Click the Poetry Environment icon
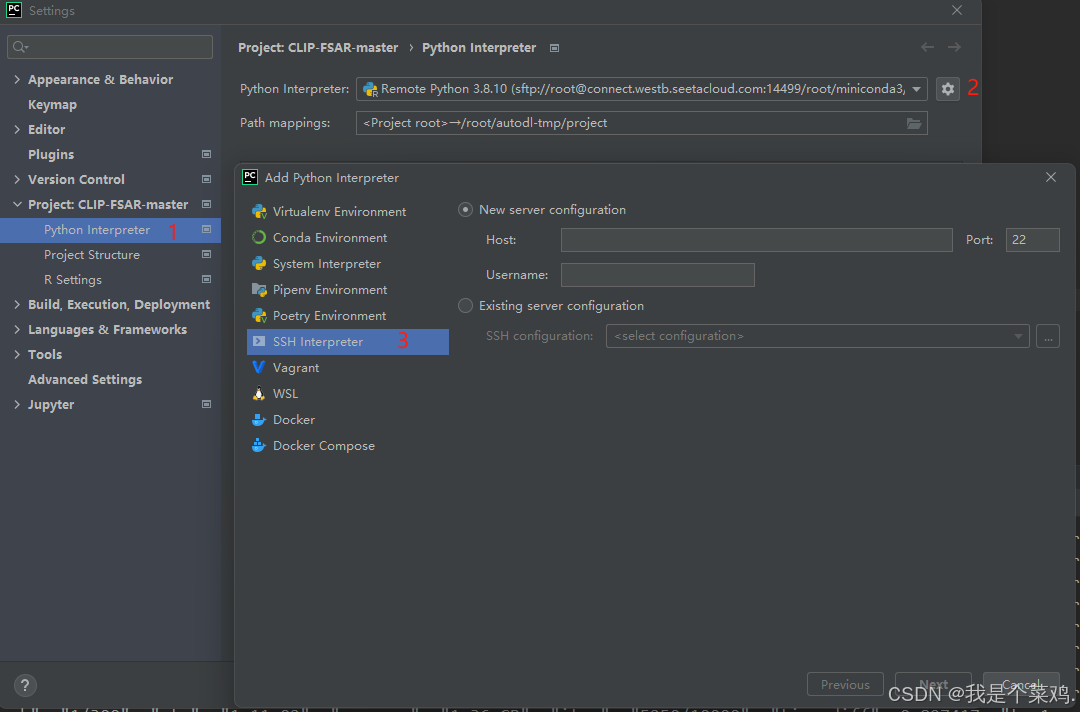Screen dimensions: 1080x712 tap(259, 315)
